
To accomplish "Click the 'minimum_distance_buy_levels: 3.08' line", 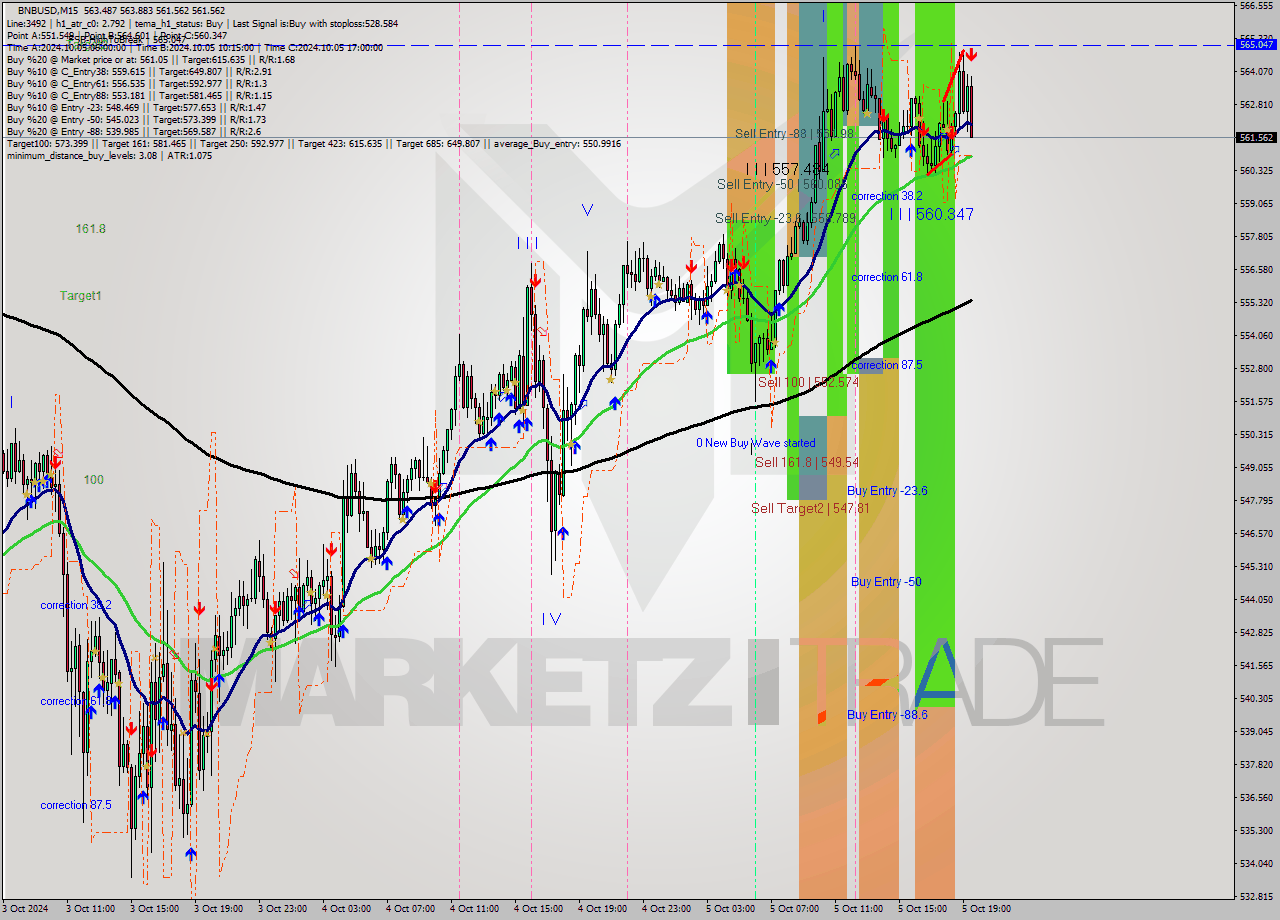I will pyautogui.click(x=109, y=156).
